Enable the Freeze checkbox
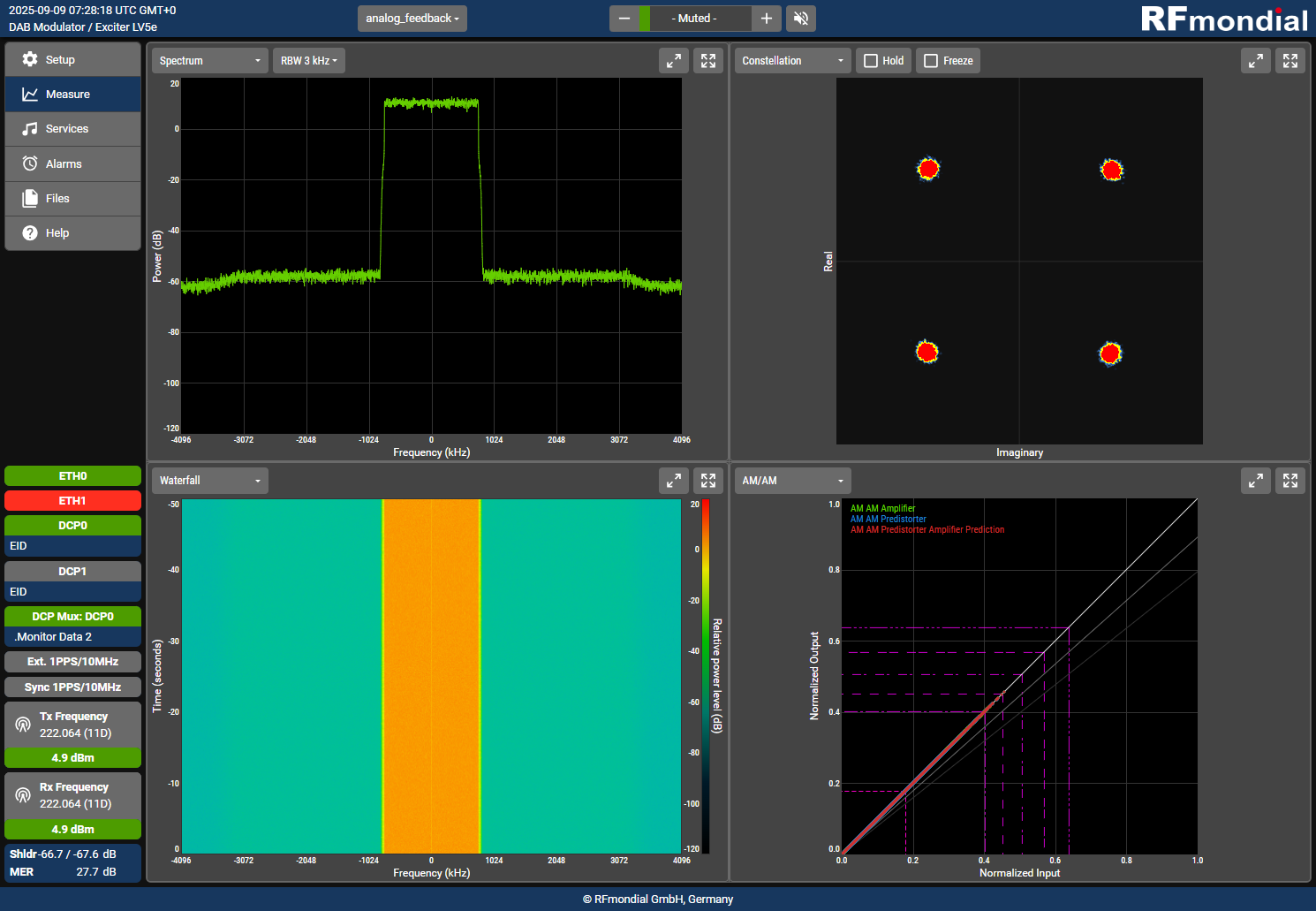The height and width of the screenshot is (911, 1316). coord(931,61)
